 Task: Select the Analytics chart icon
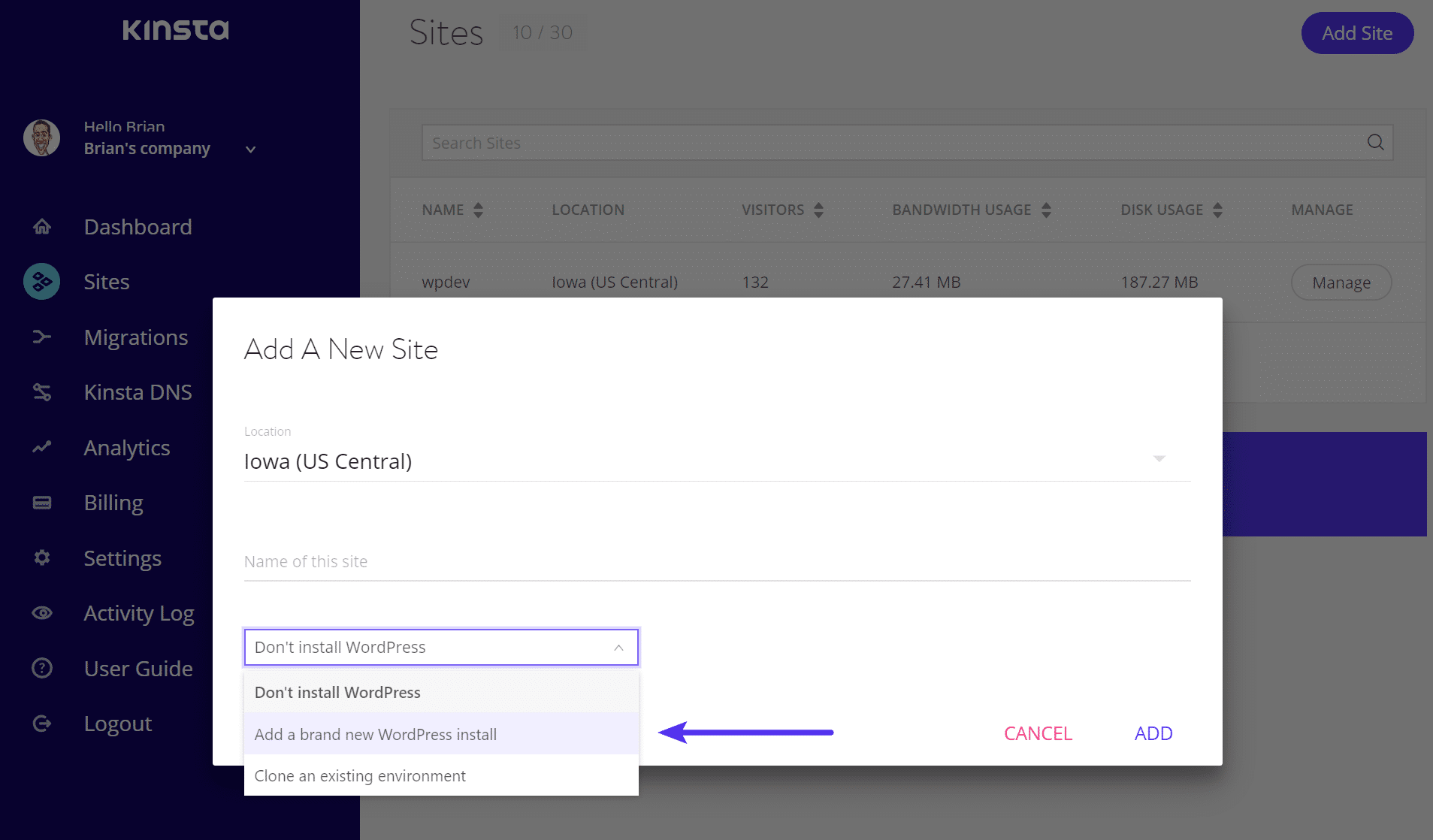(41, 447)
